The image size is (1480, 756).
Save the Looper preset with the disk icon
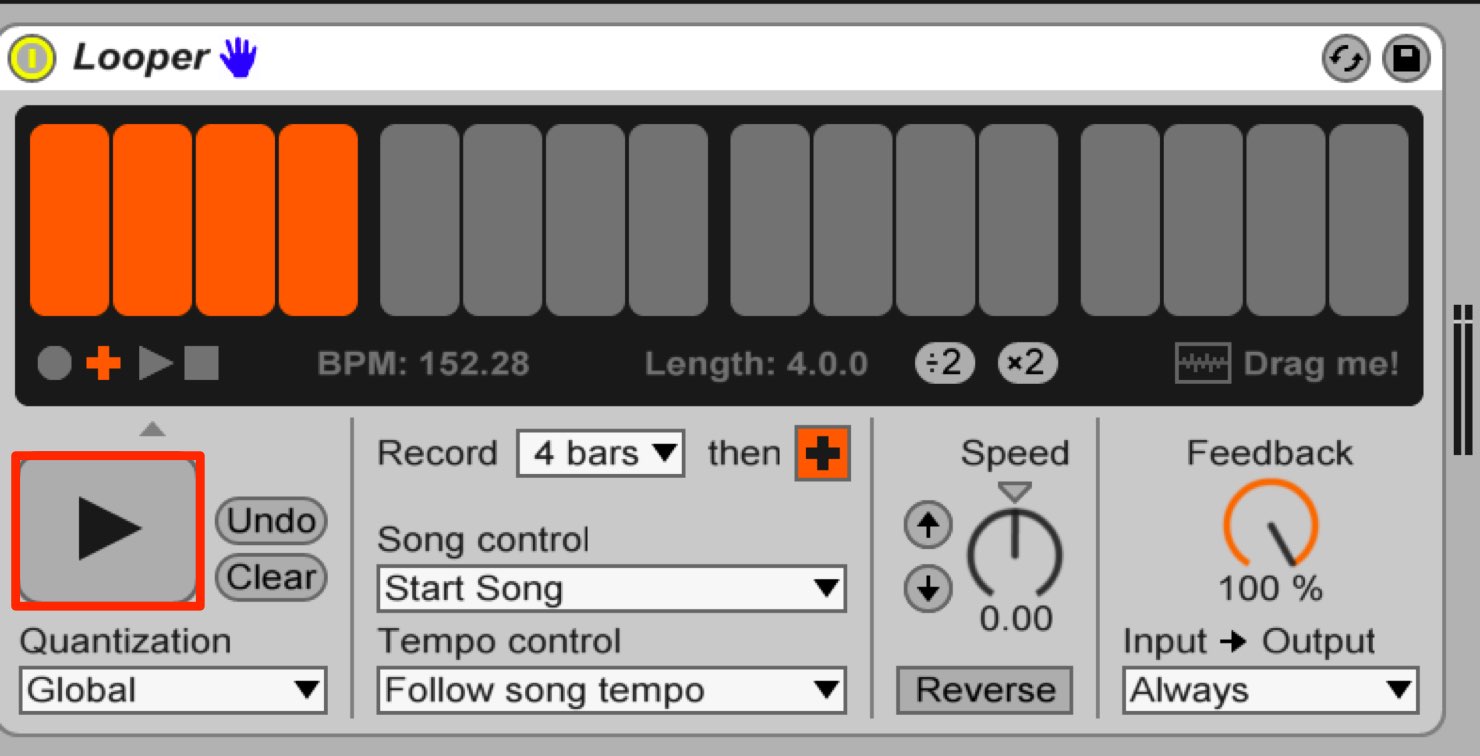coord(1406,59)
